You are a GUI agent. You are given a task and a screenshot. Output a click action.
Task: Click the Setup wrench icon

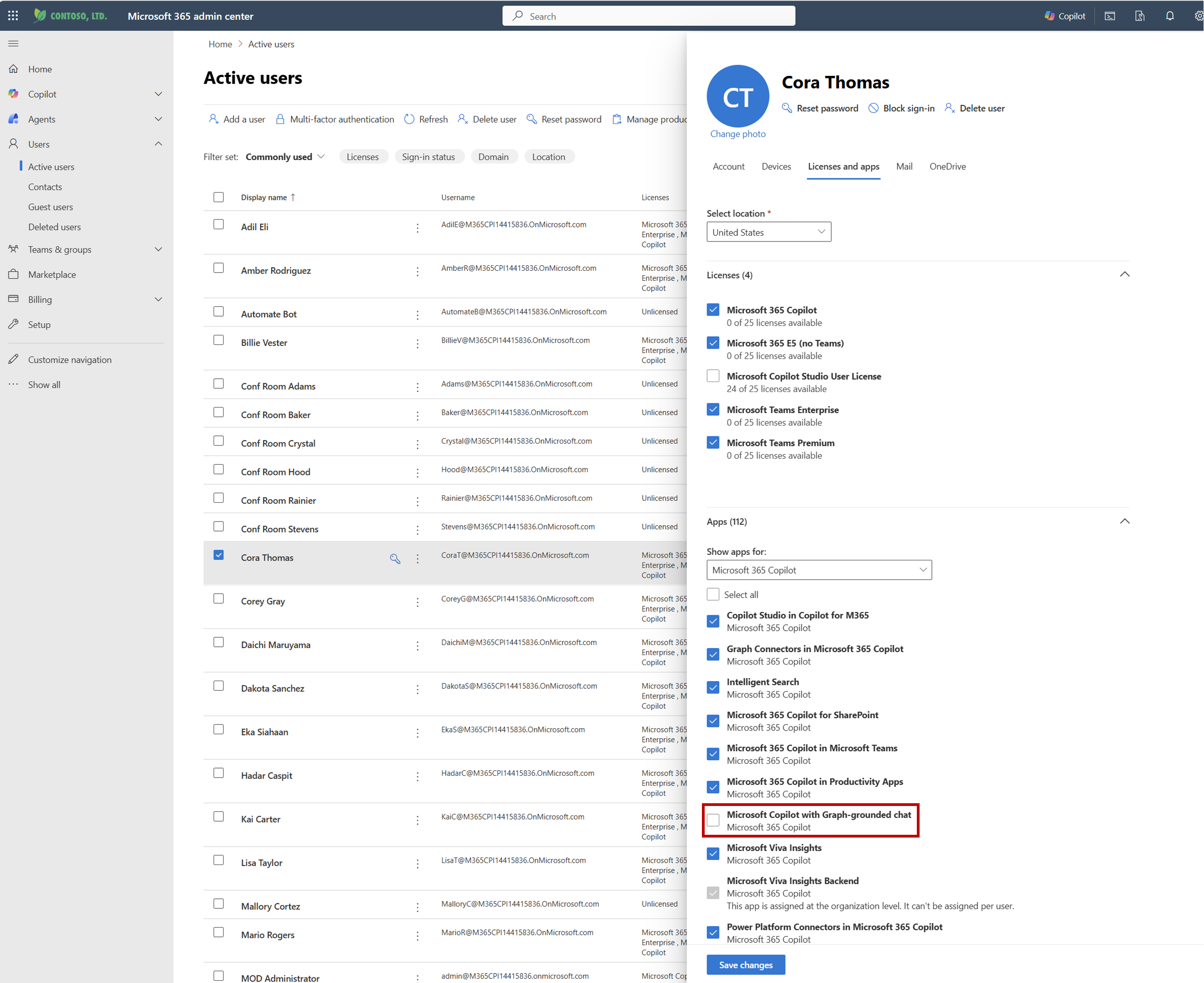[x=14, y=324]
